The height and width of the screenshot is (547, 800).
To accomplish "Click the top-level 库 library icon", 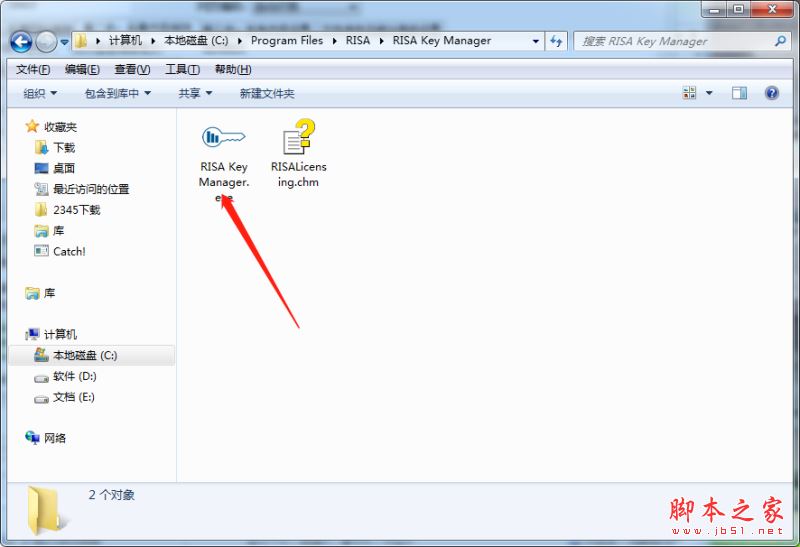I will (32, 293).
